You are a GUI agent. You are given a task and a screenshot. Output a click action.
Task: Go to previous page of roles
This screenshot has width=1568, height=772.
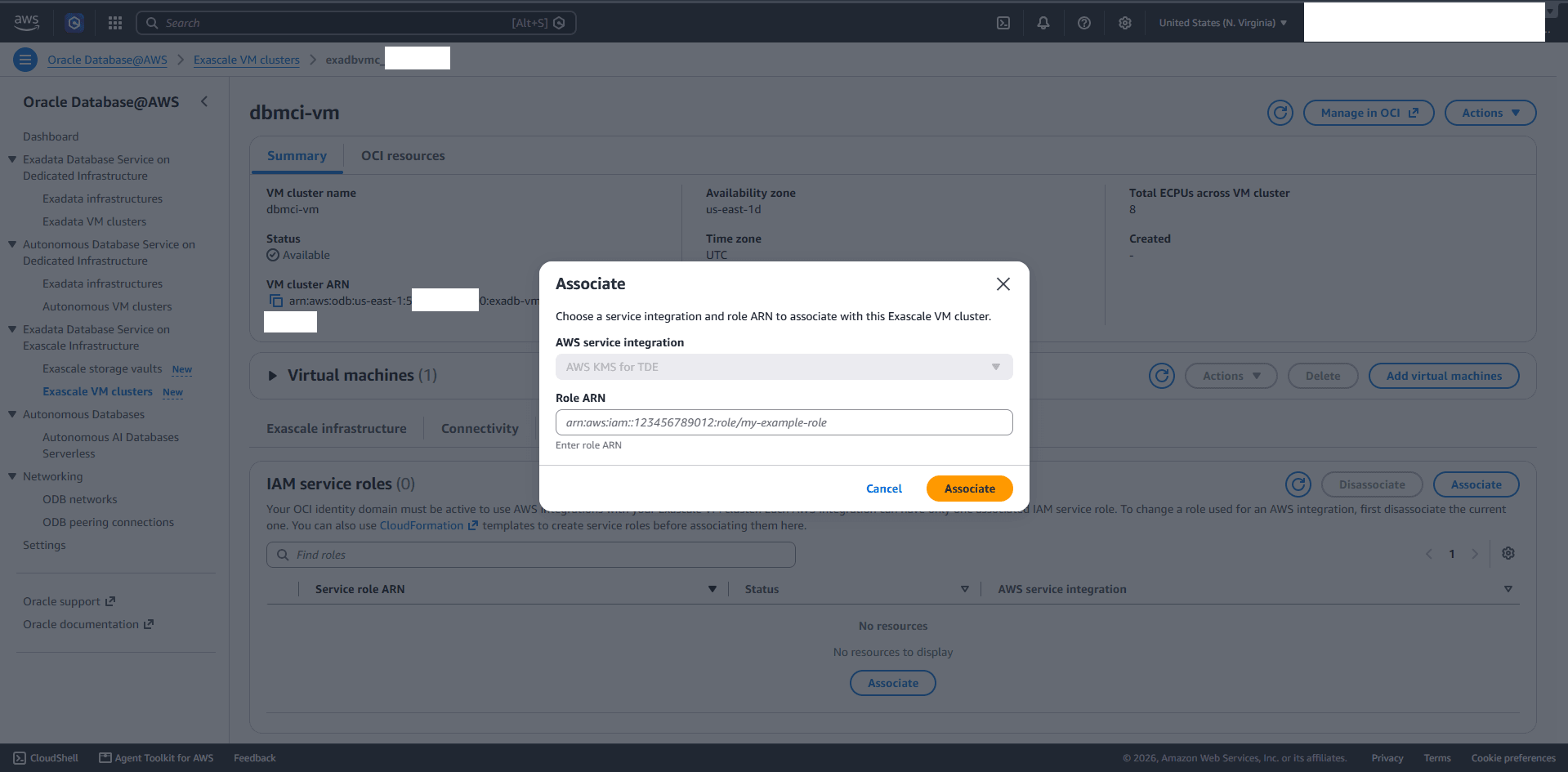[1429, 554]
